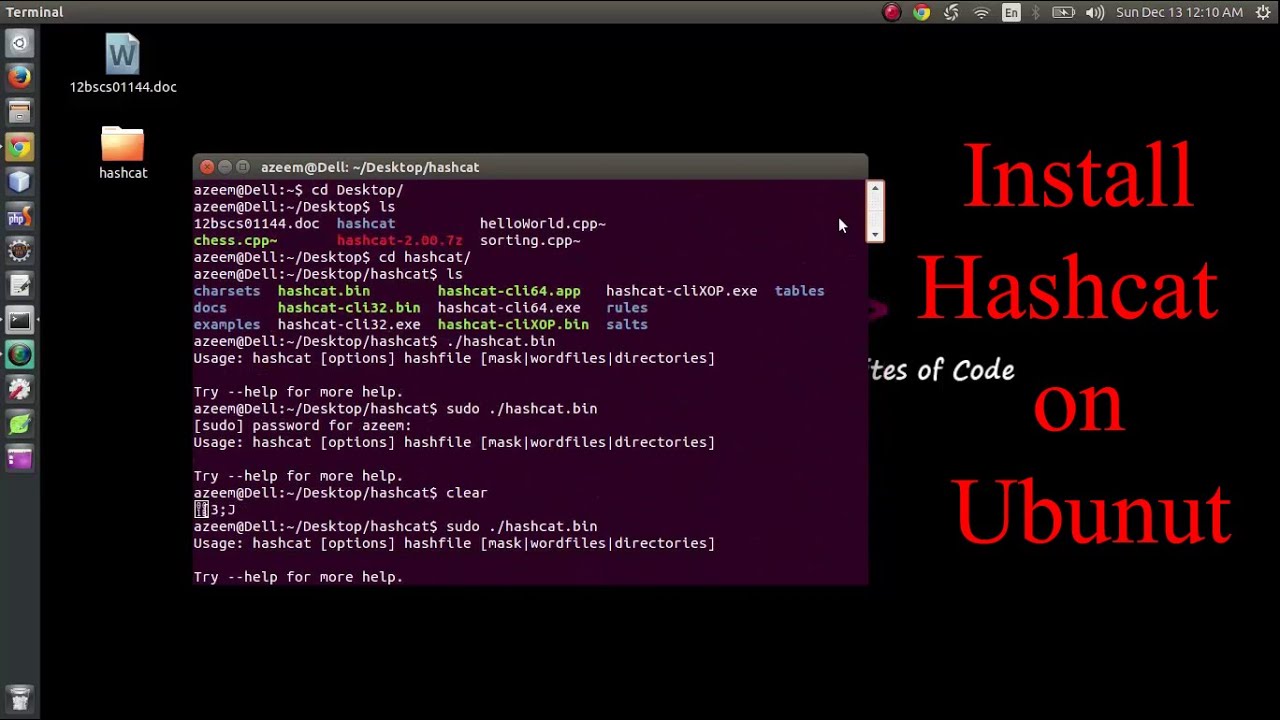Click 'hashcat-cli64.app' in the terminal listing

coord(509,291)
